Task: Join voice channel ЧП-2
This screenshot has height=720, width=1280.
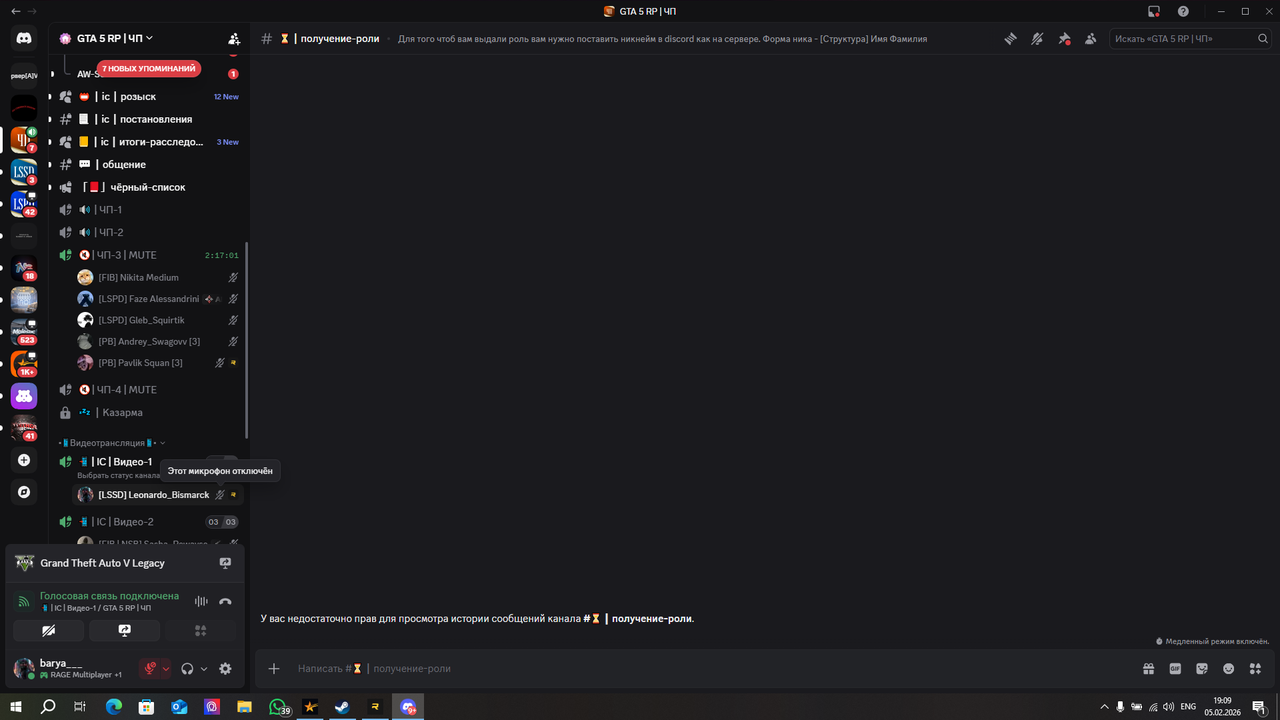Action: click(x=147, y=232)
